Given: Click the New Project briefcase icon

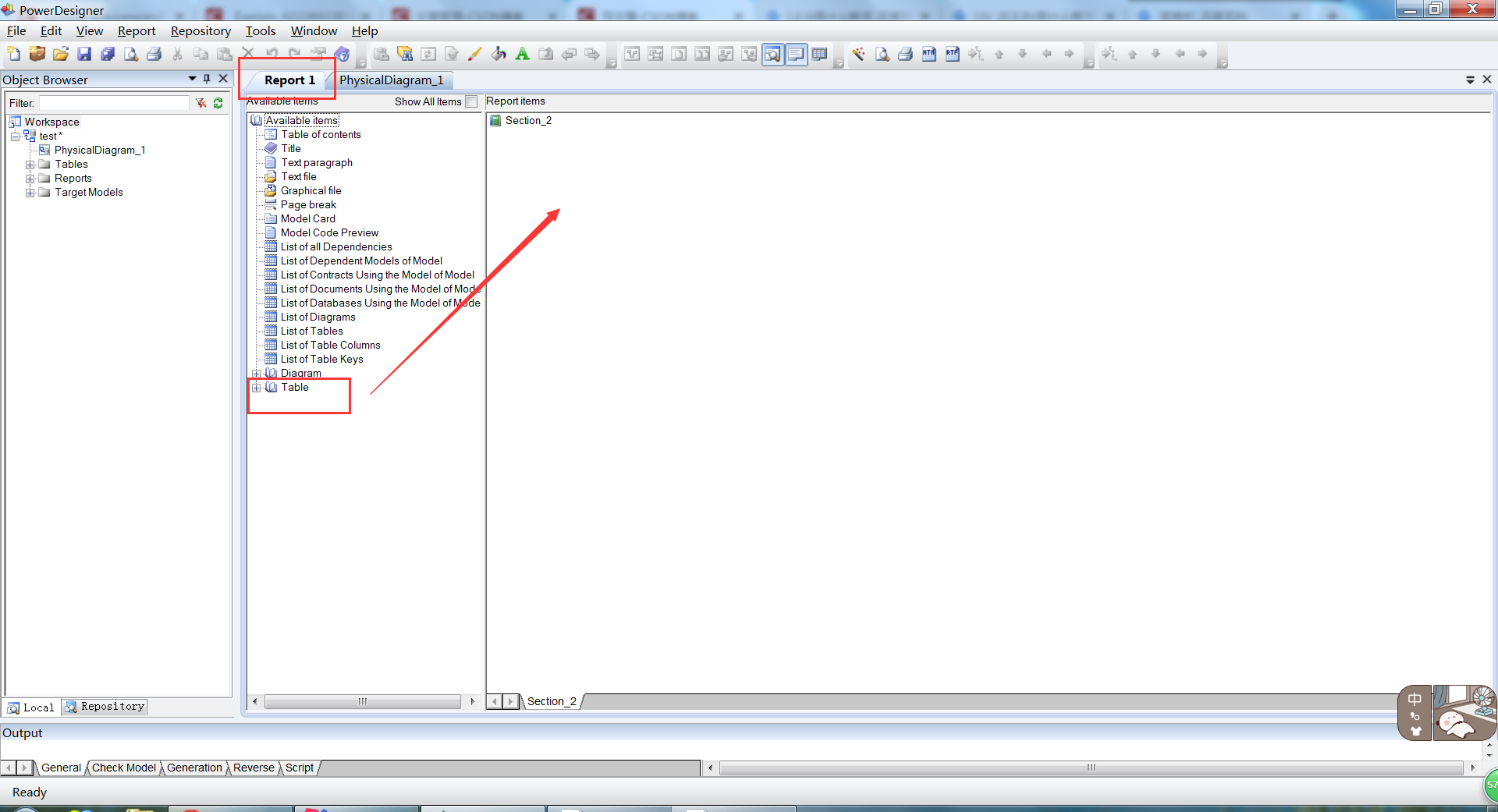Looking at the screenshot, I should (37, 54).
